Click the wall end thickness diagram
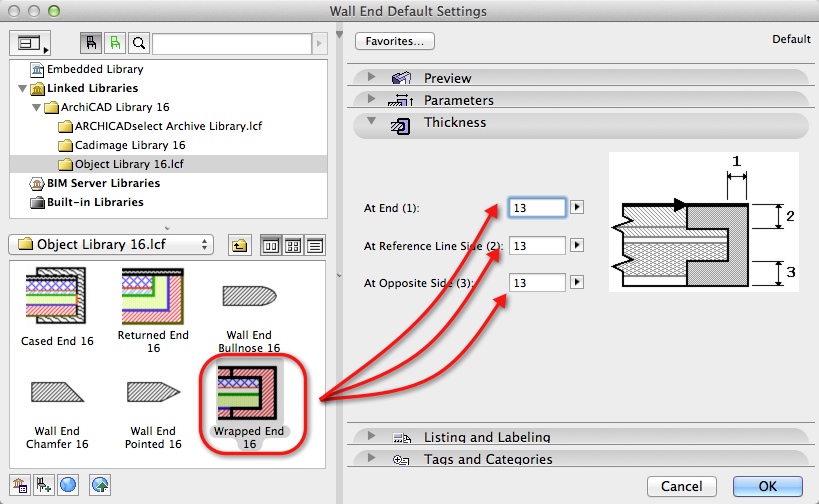The image size is (819, 504). coord(704,221)
